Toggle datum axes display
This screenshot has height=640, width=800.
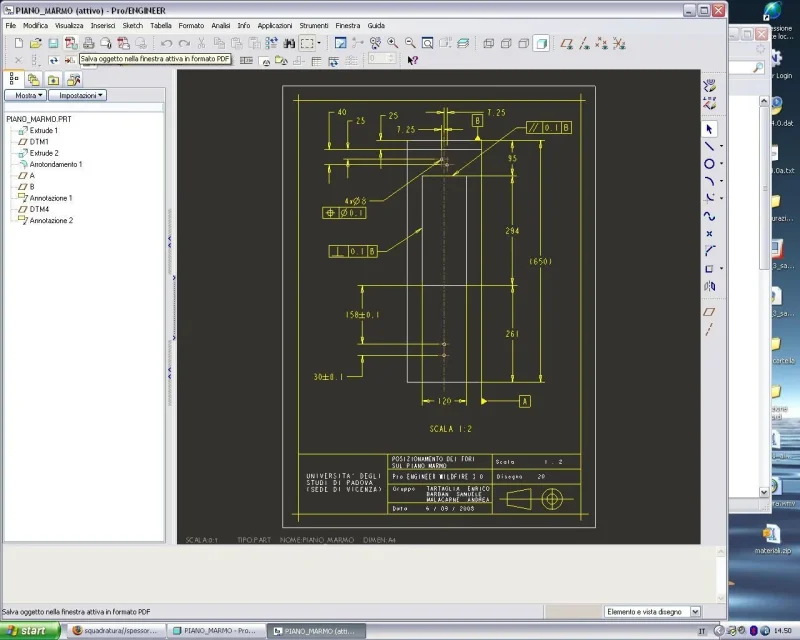584,43
